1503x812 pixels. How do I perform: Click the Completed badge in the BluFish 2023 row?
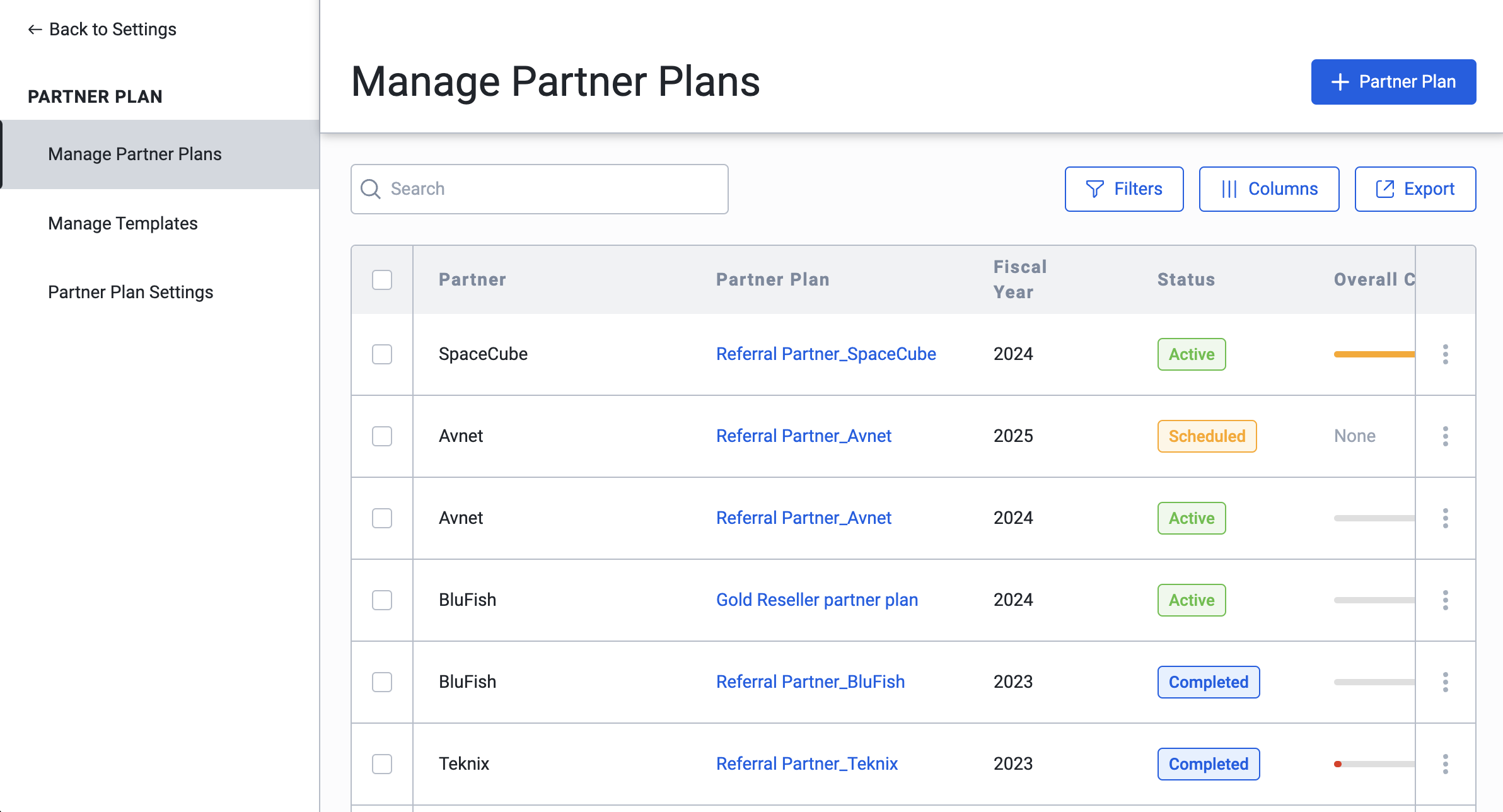(1209, 682)
